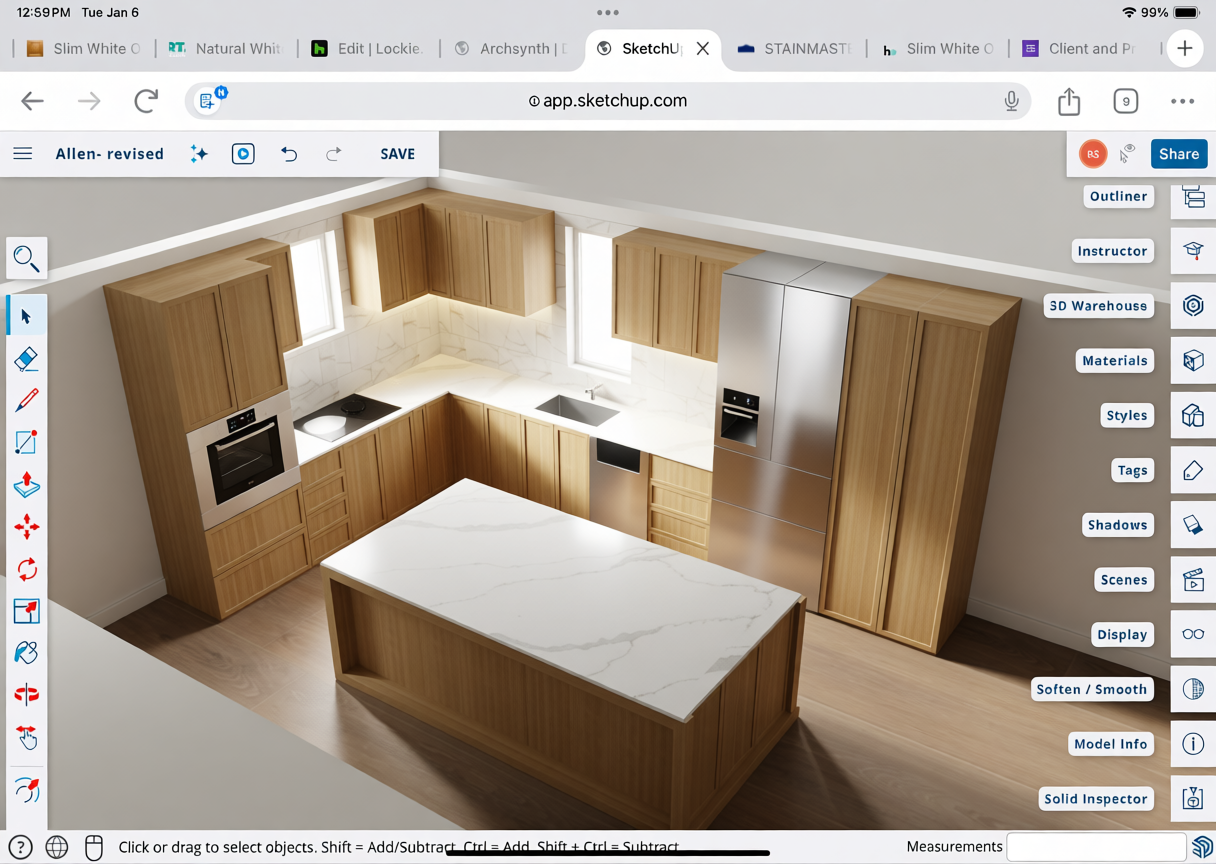Click the Search magnifier tool
The width and height of the screenshot is (1216, 864).
click(27, 259)
